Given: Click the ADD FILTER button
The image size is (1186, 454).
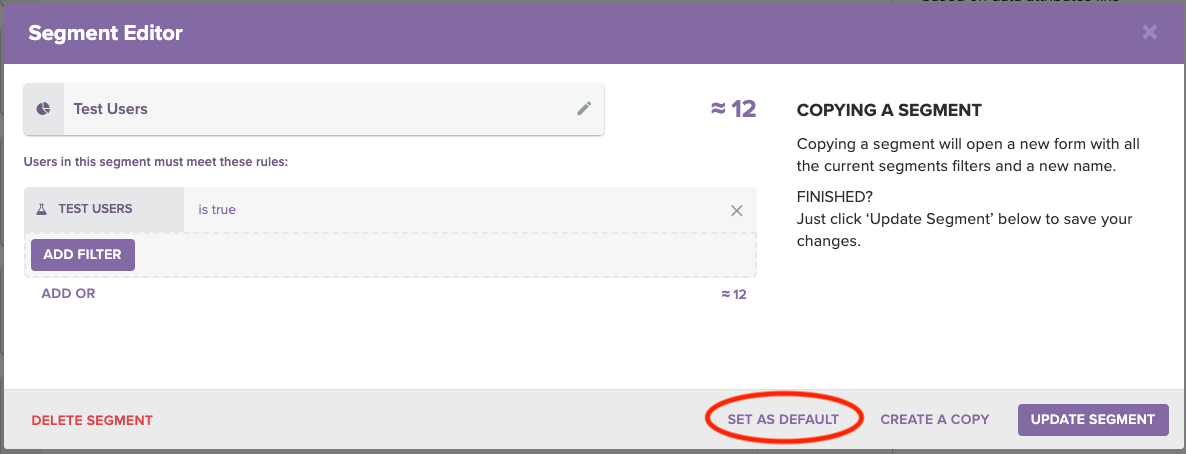Looking at the screenshot, I should pos(82,255).
